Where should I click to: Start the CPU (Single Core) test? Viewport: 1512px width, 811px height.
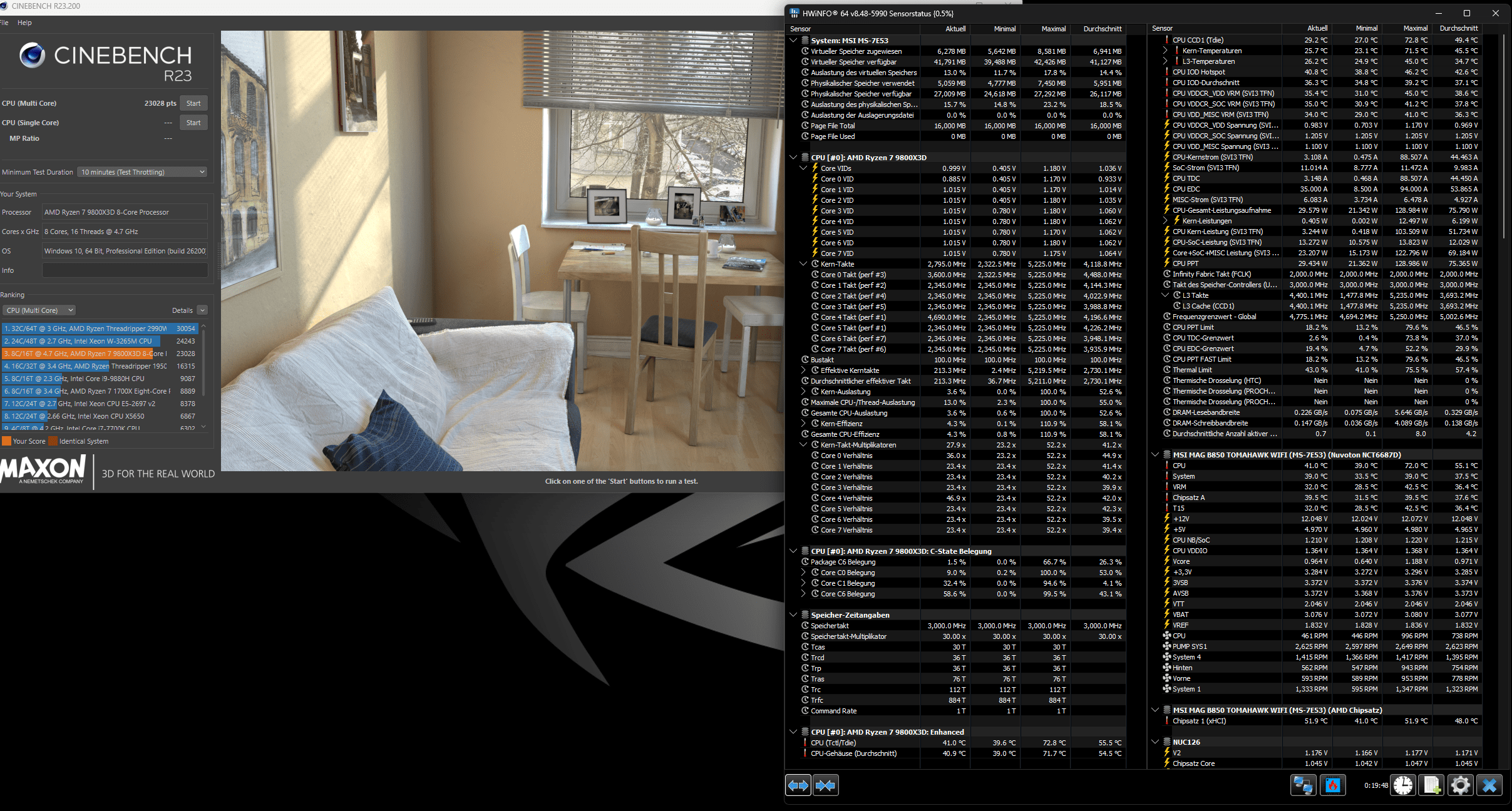point(193,123)
